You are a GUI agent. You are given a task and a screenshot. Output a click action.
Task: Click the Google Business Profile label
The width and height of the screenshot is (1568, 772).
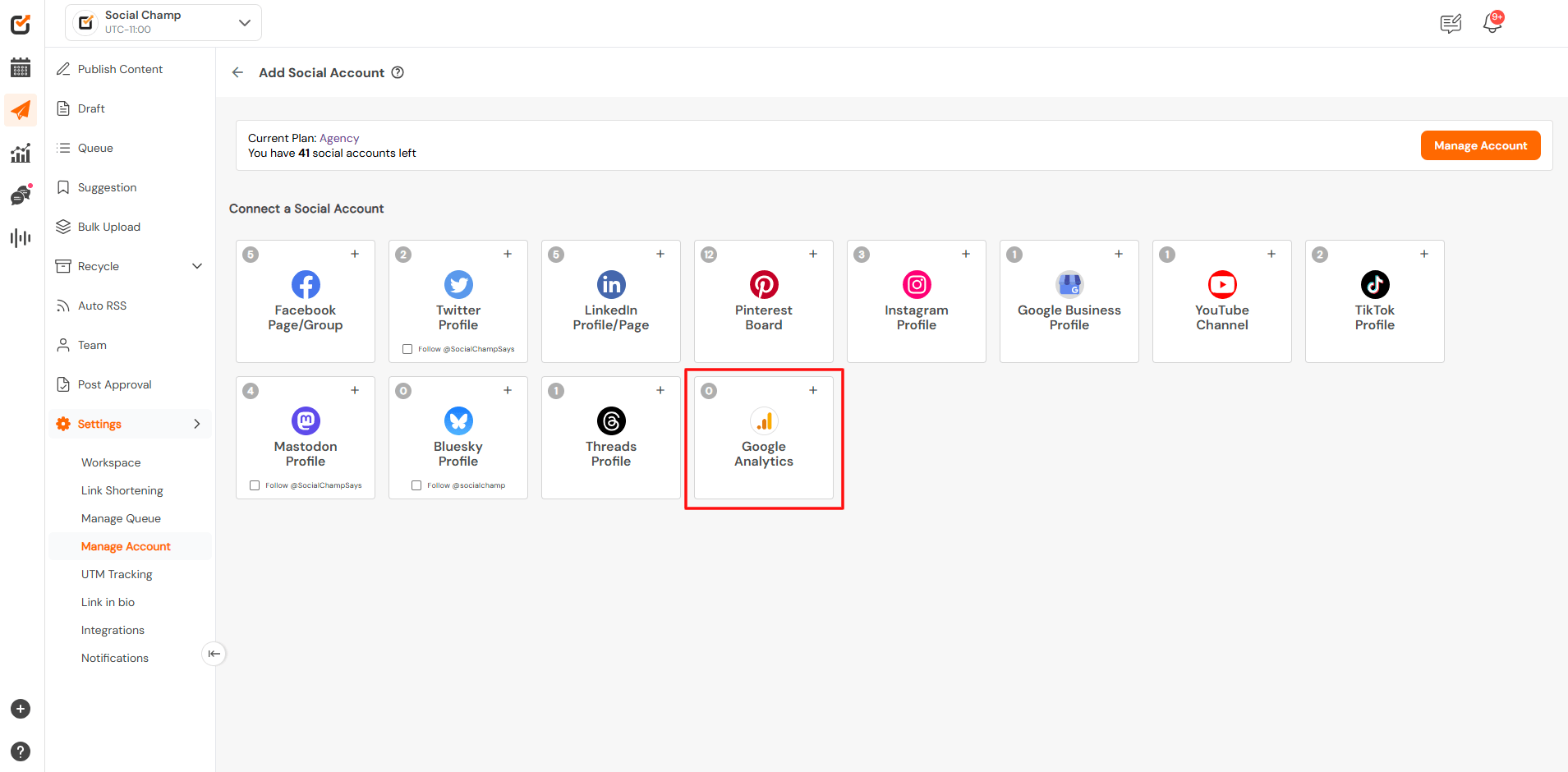pos(1069,318)
